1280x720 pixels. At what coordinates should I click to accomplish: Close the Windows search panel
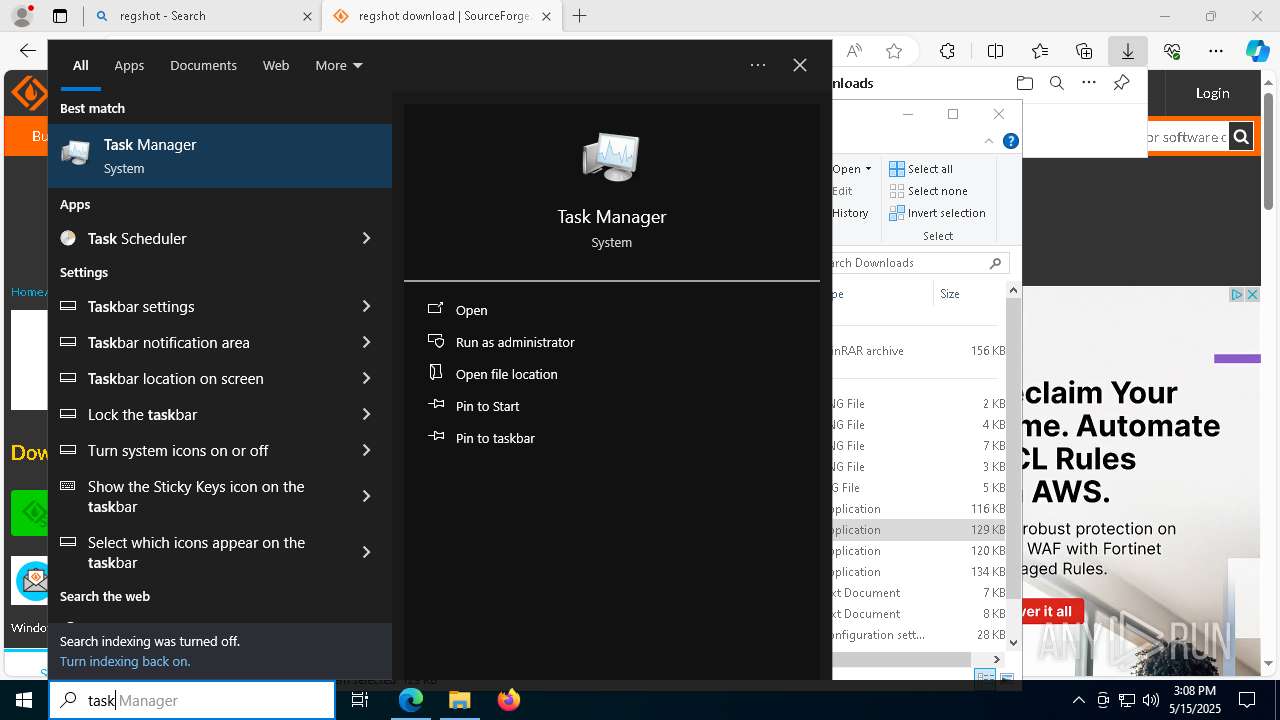pos(800,65)
